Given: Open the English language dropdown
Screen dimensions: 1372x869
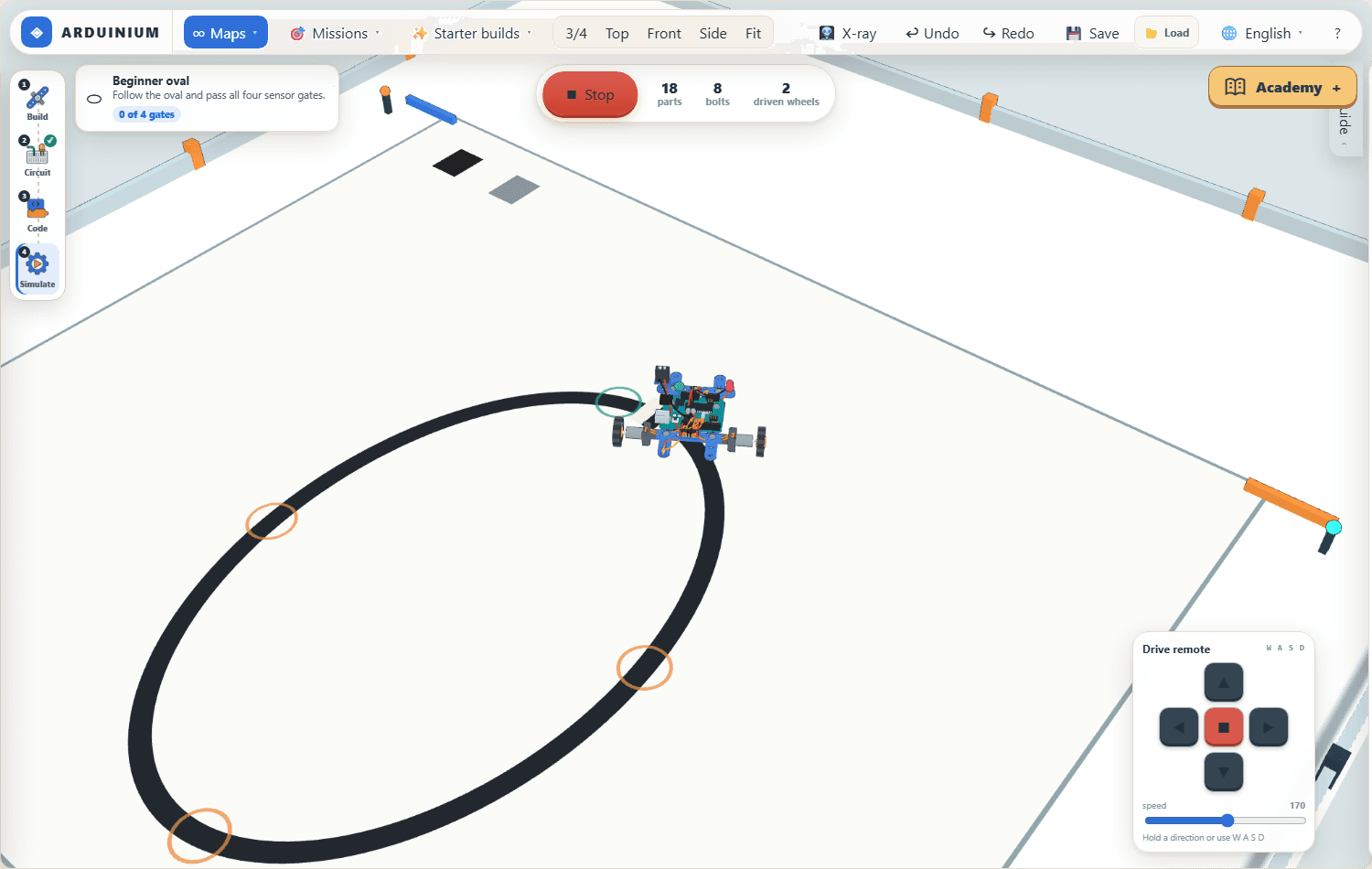Looking at the screenshot, I should tap(1262, 33).
